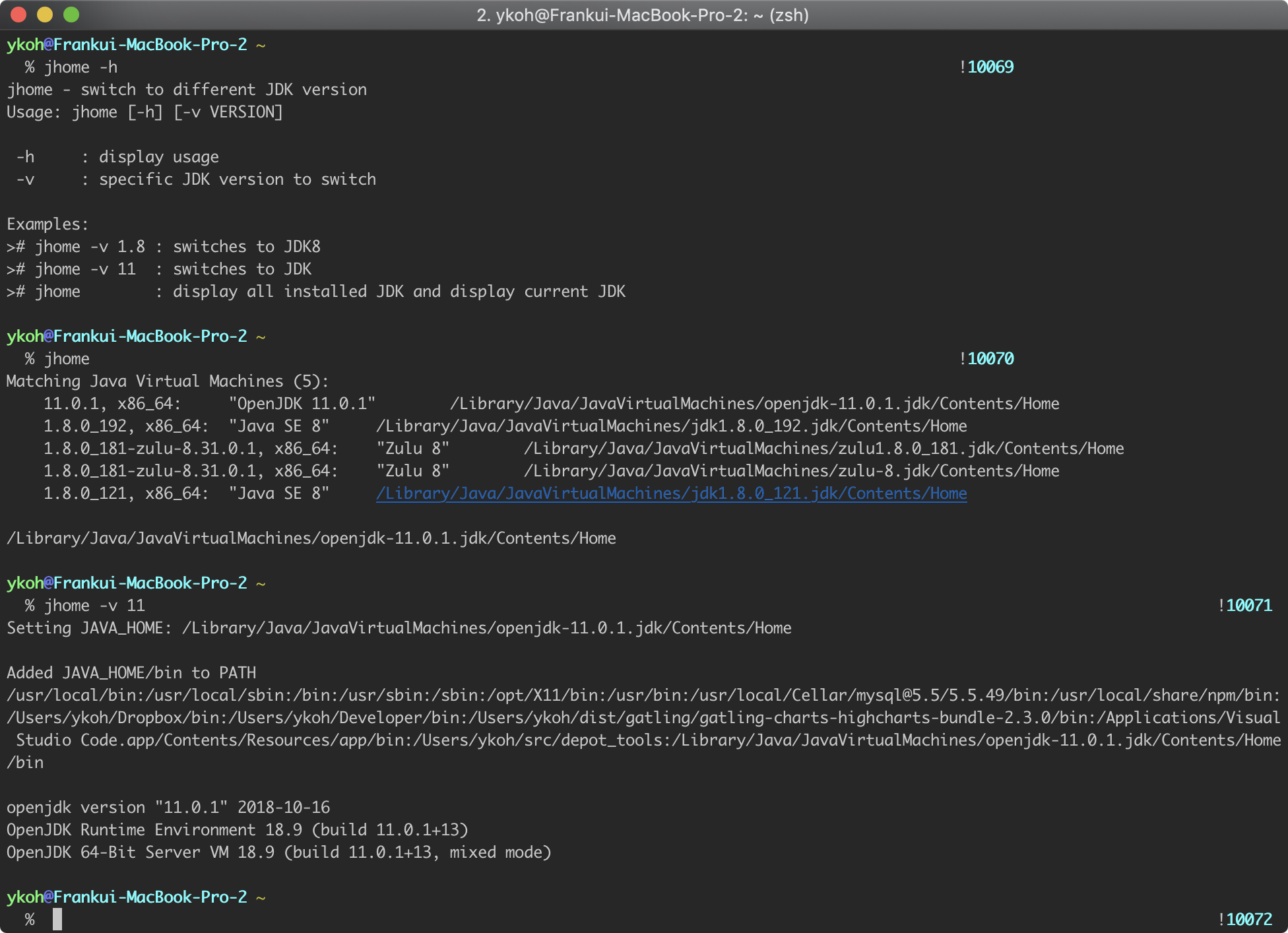
Task: Click the zulu-8.jdk path line
Action: click(791, 471)
